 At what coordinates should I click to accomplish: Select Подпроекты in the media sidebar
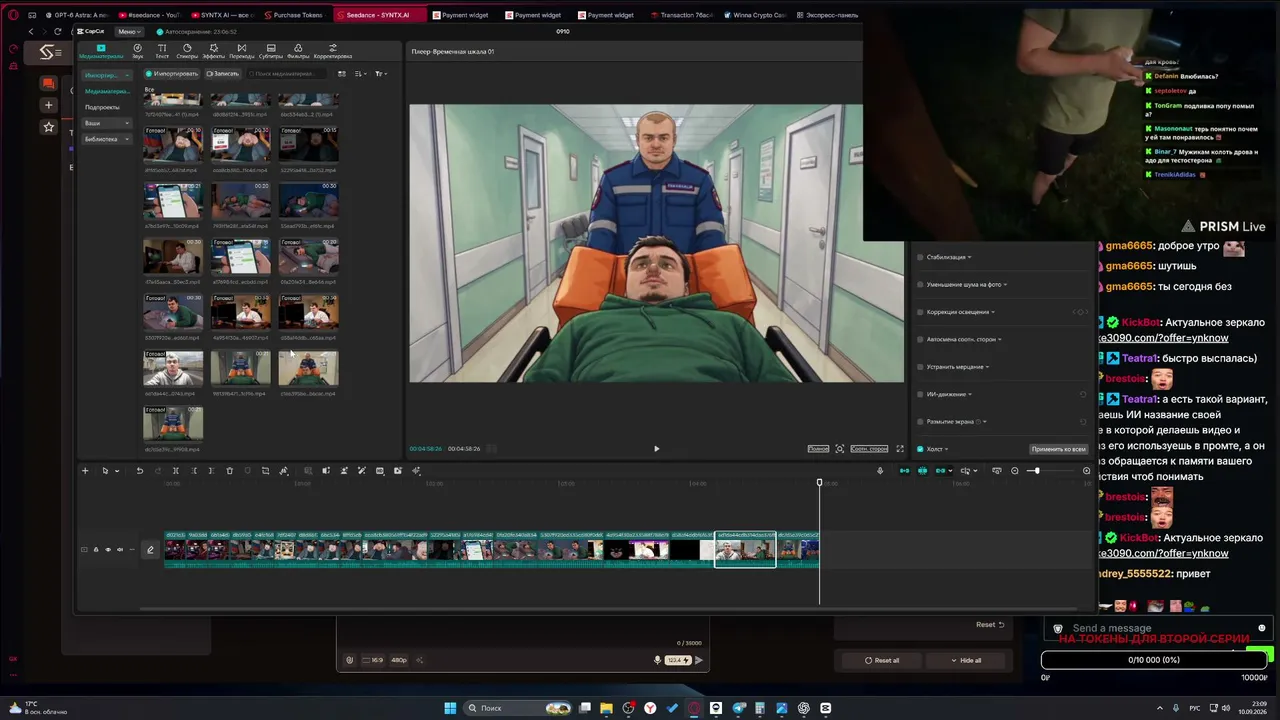(102, 107)
